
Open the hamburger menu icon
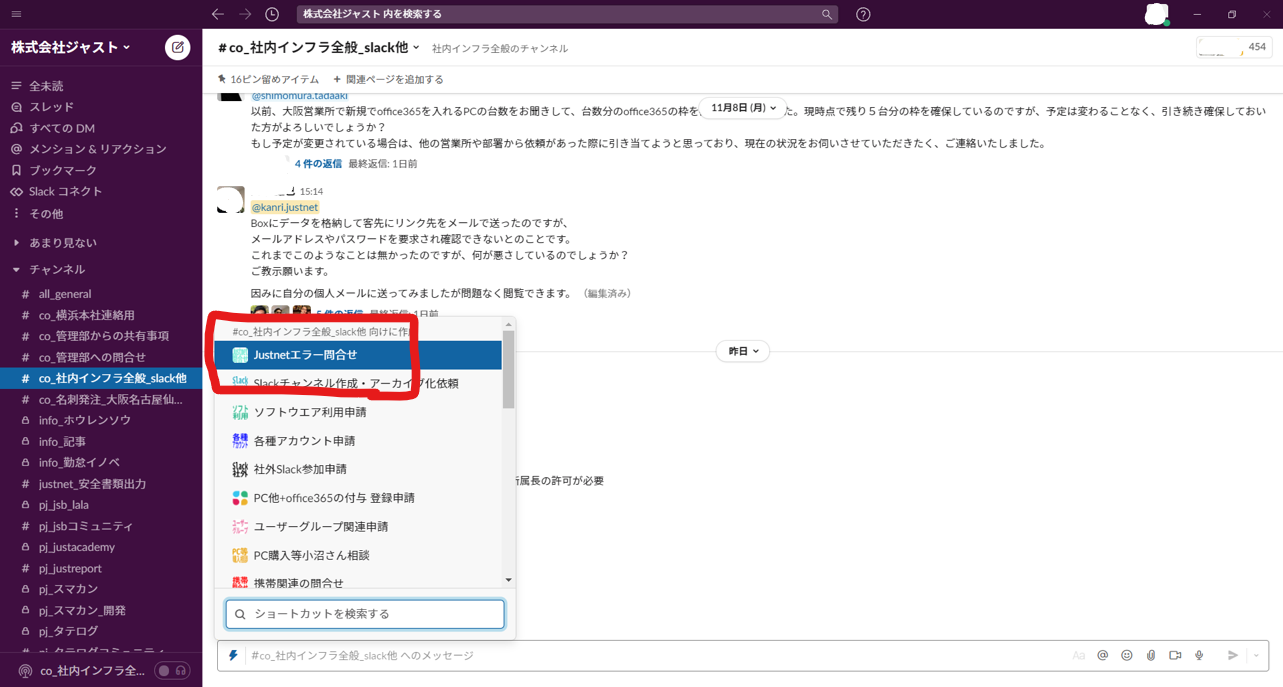(x=16, y=14)
